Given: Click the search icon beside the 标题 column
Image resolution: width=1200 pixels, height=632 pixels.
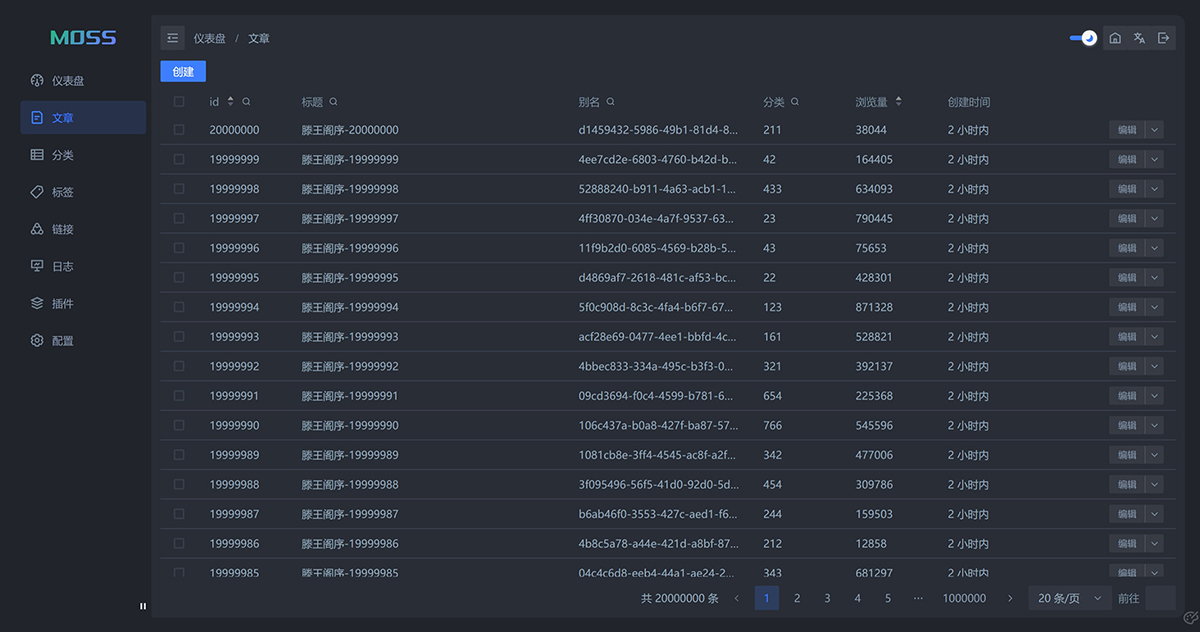Looking at the screenshot, I should [x=334, y=102].
